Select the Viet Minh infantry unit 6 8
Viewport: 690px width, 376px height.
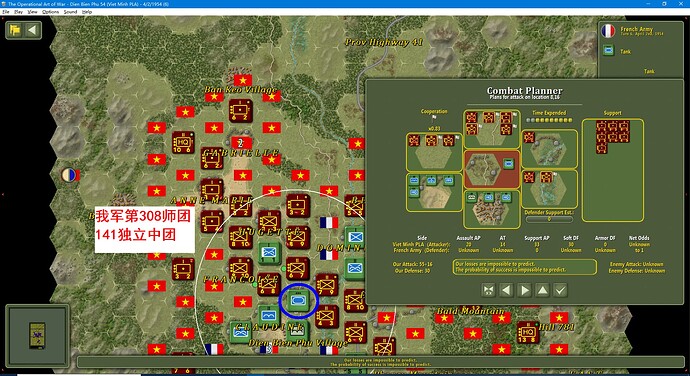tap(269, 284)
